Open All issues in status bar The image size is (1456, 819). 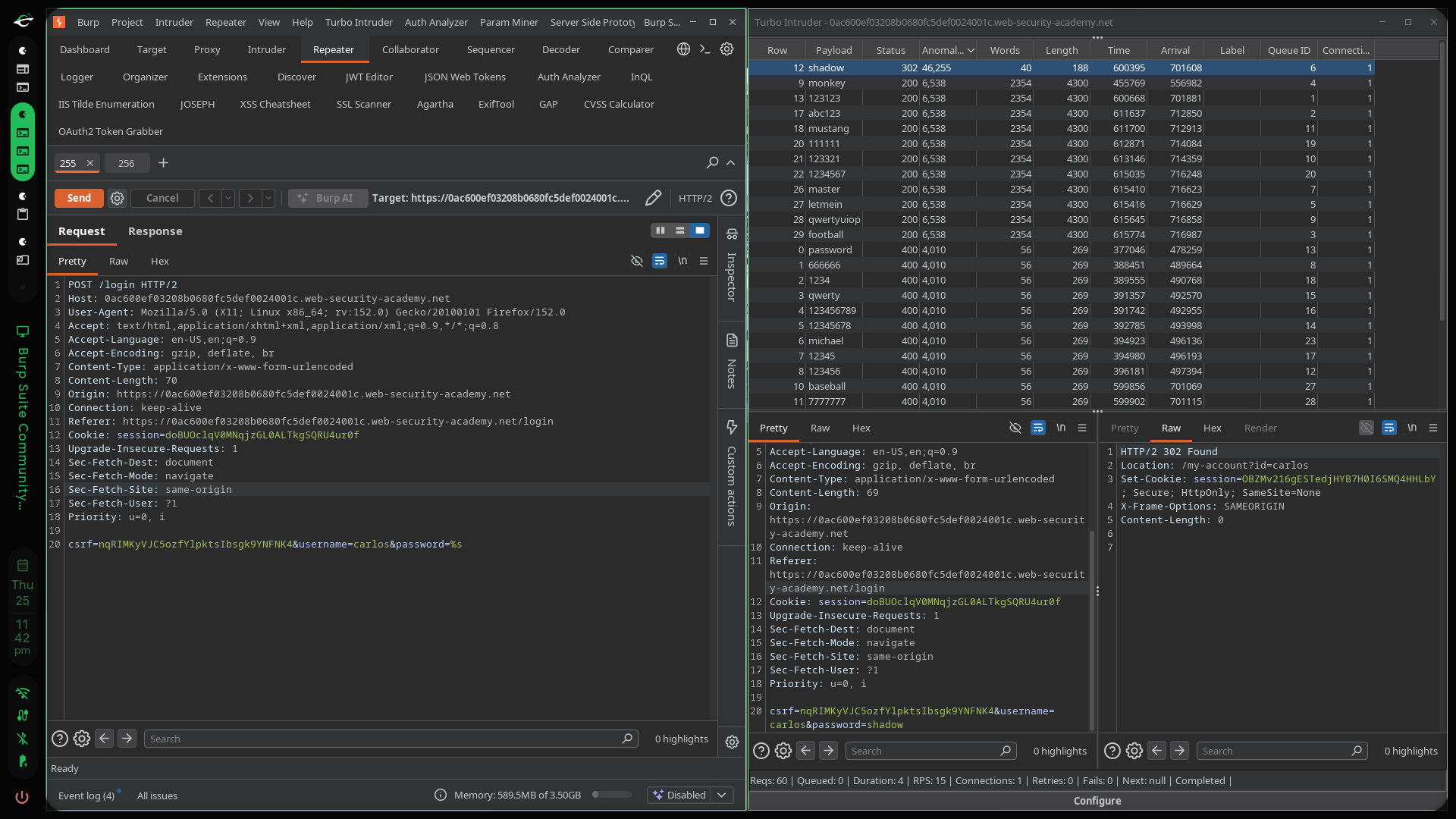tap(157, 795)
